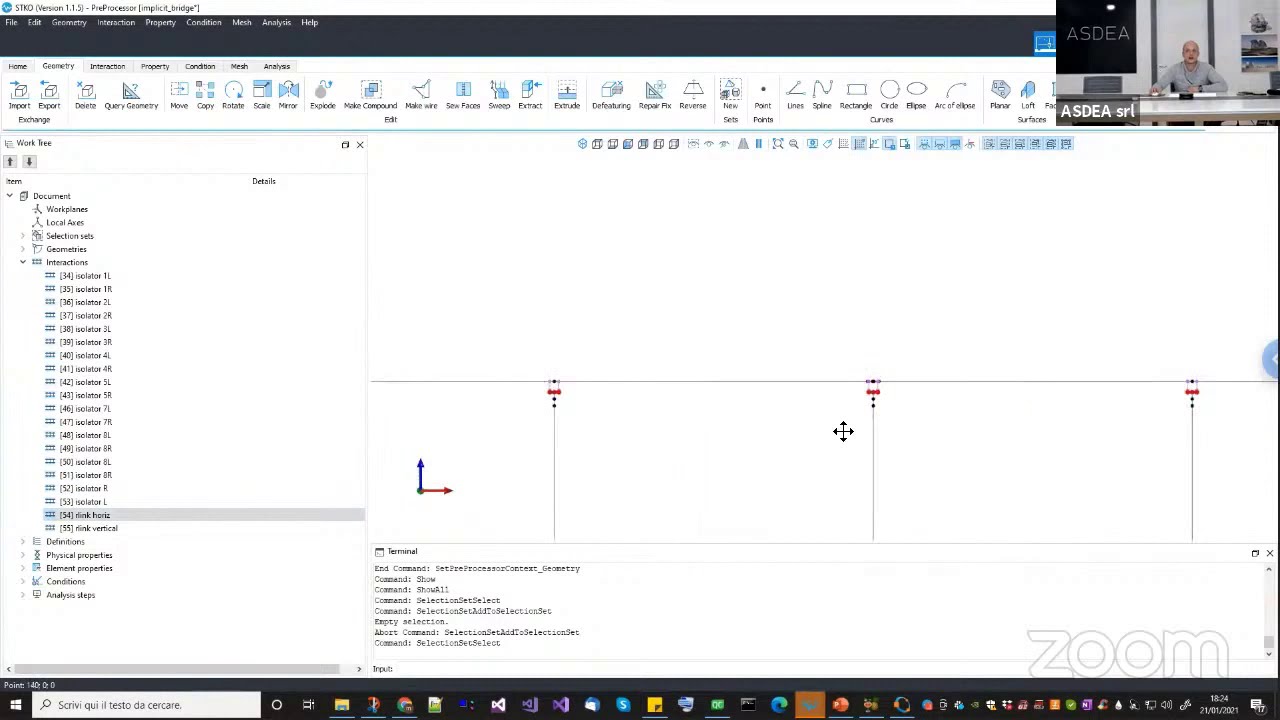Viewport: 1280px width, 720px height.
Task: Select the [34] isolator 1L item
Action: point(84,276)
